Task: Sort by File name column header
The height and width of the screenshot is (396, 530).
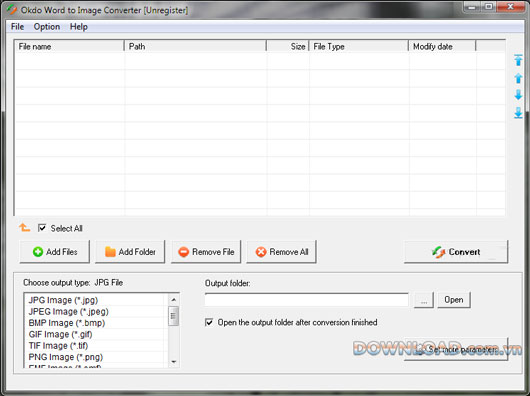Action: pyautogui.click(x=69, y=46)
